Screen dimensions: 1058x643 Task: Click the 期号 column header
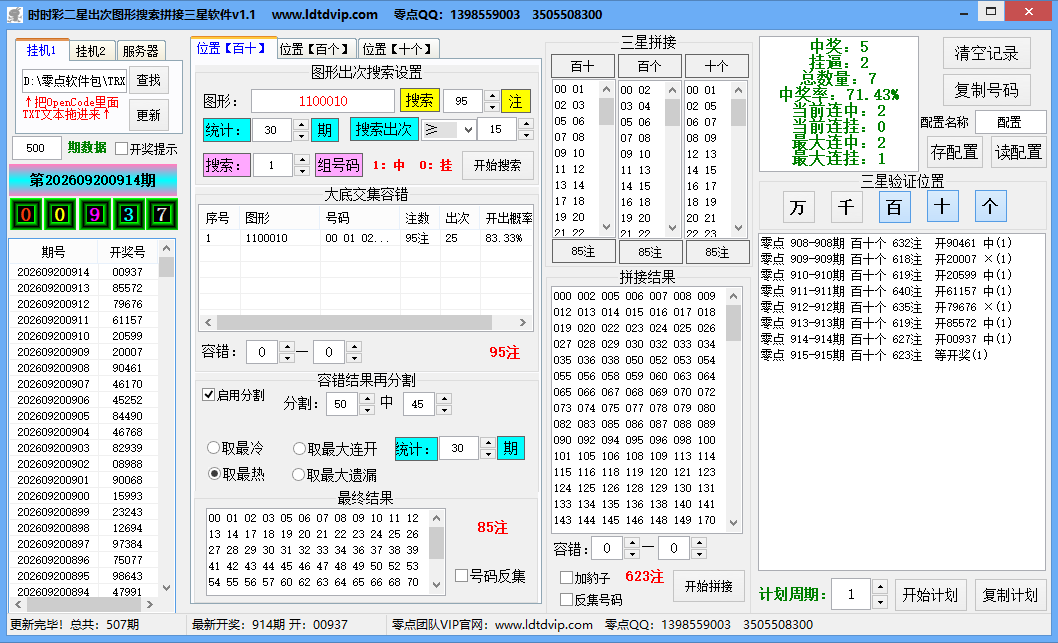pos(53,252)
